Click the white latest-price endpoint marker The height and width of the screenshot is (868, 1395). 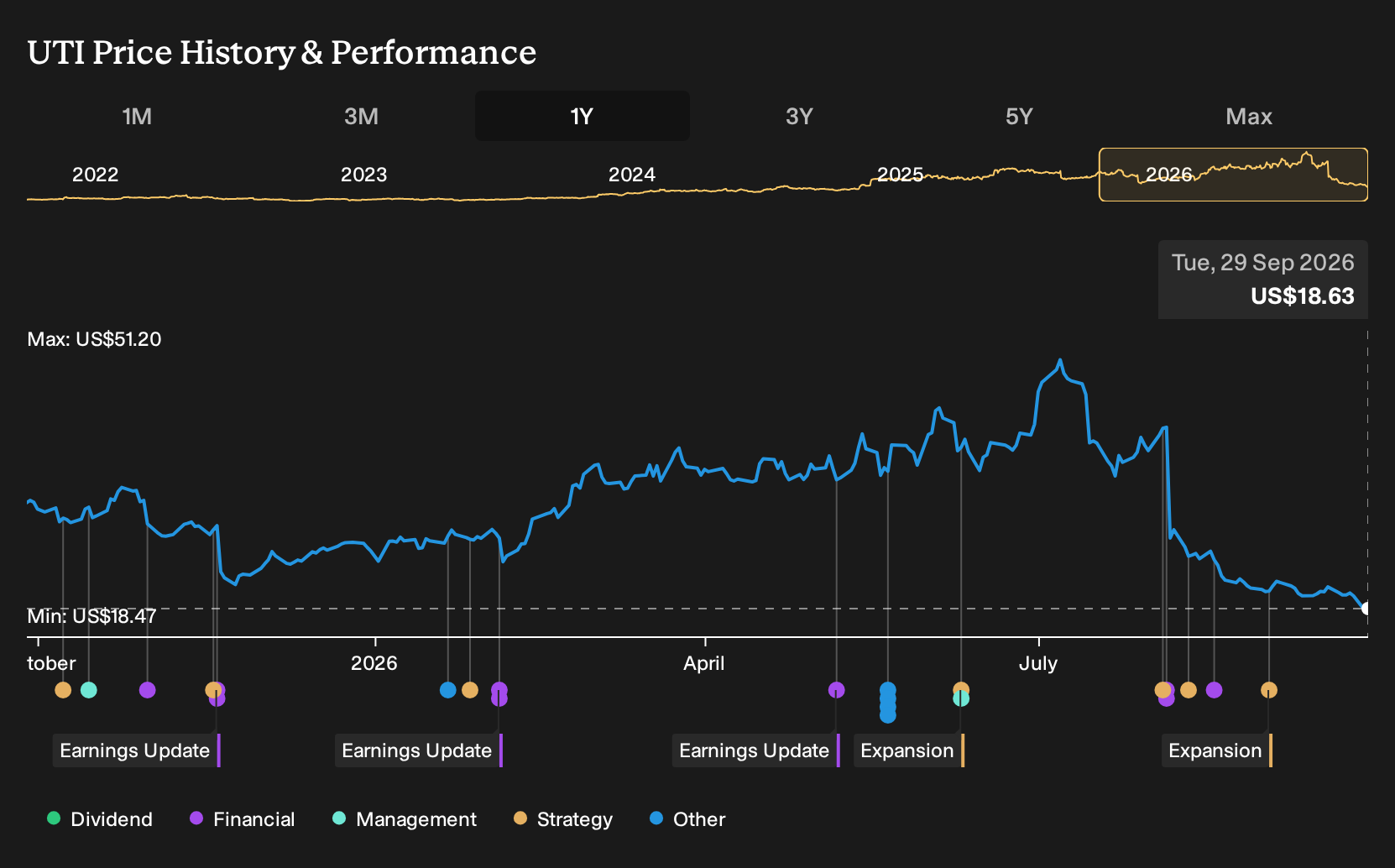[1366, 608]
